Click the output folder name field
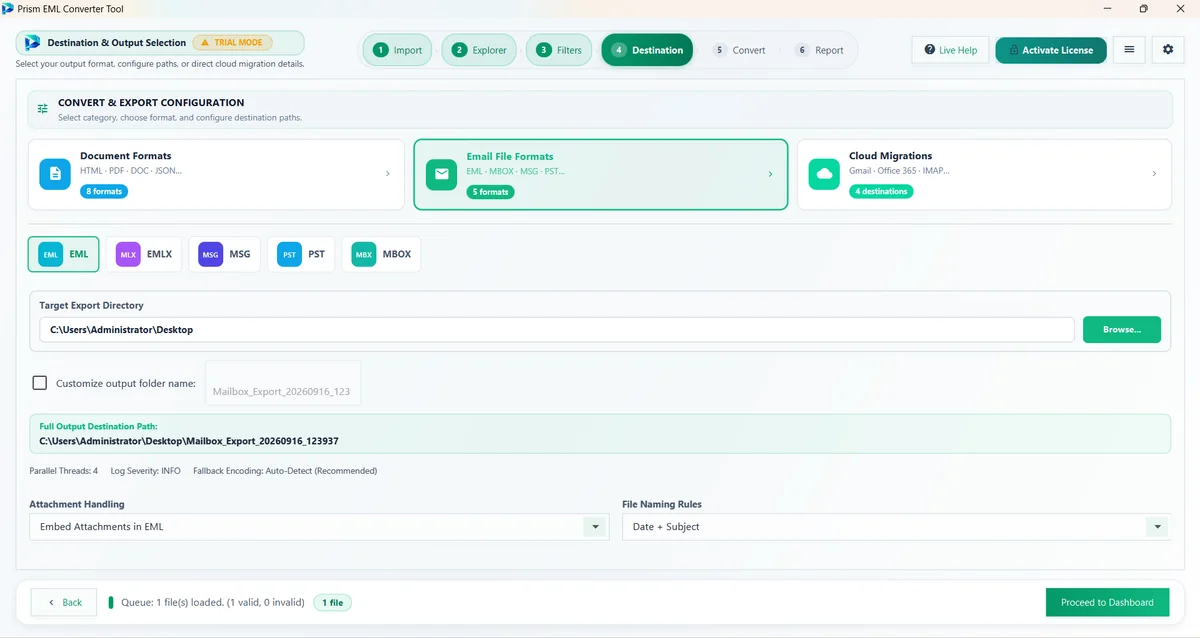The height and width of the screenshot is (638, 1200). point(283,383)
